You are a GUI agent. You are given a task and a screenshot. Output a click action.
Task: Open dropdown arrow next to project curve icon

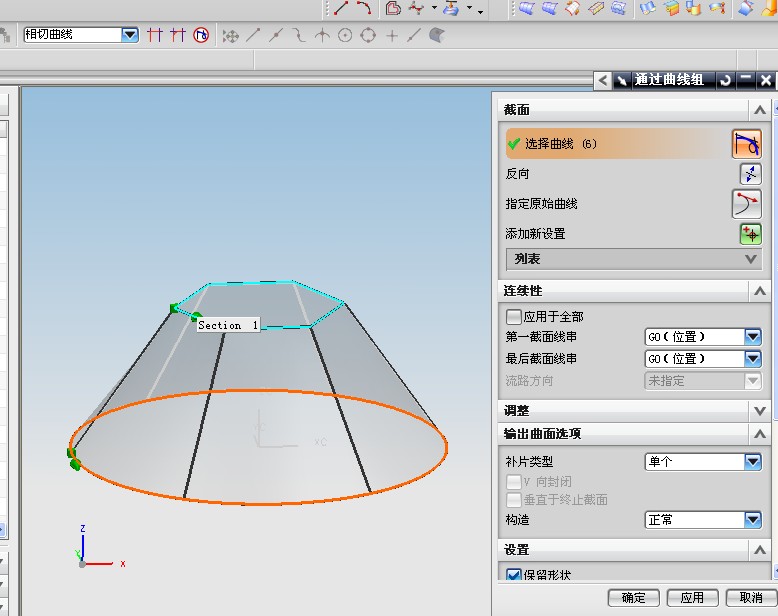[469, 7]
